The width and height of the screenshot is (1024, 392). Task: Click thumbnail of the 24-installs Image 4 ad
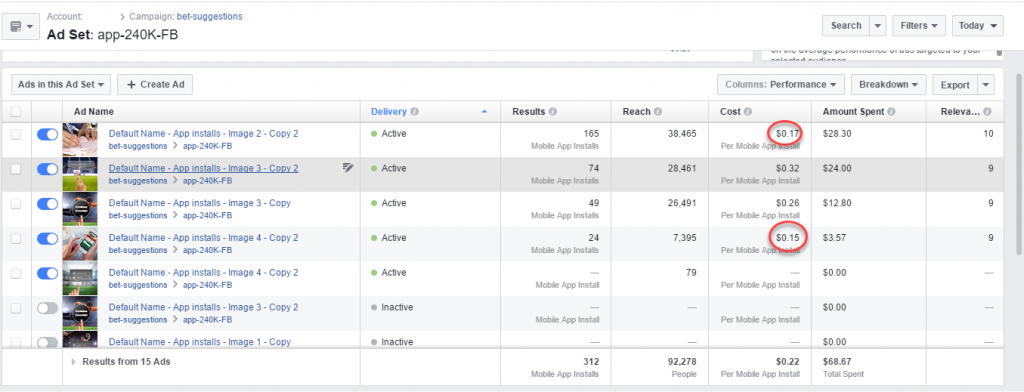[x=80, y=244]
